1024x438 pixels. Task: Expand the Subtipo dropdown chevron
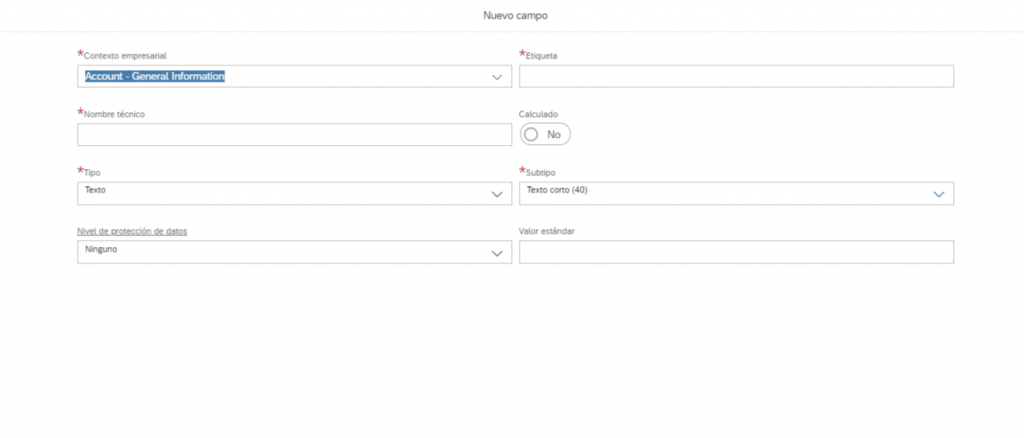(x=939, y=194)
